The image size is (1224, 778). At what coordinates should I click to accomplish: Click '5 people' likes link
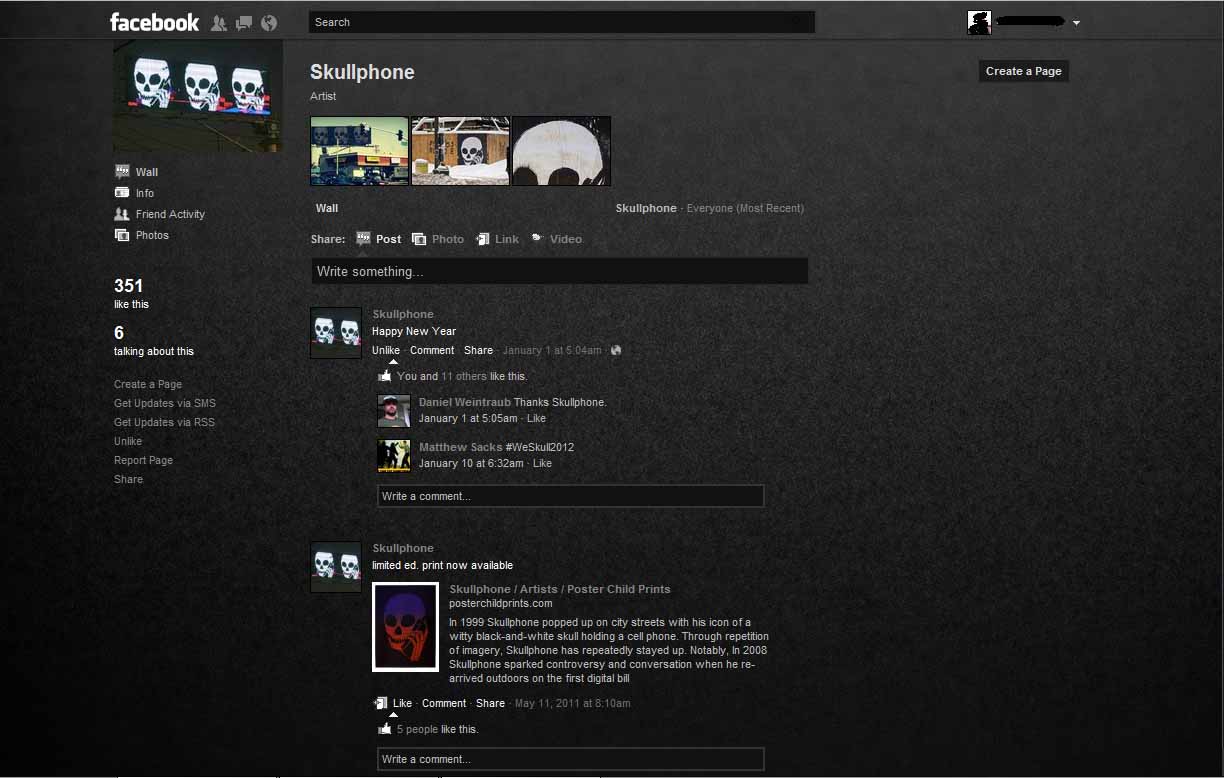[x=417, y=729]
